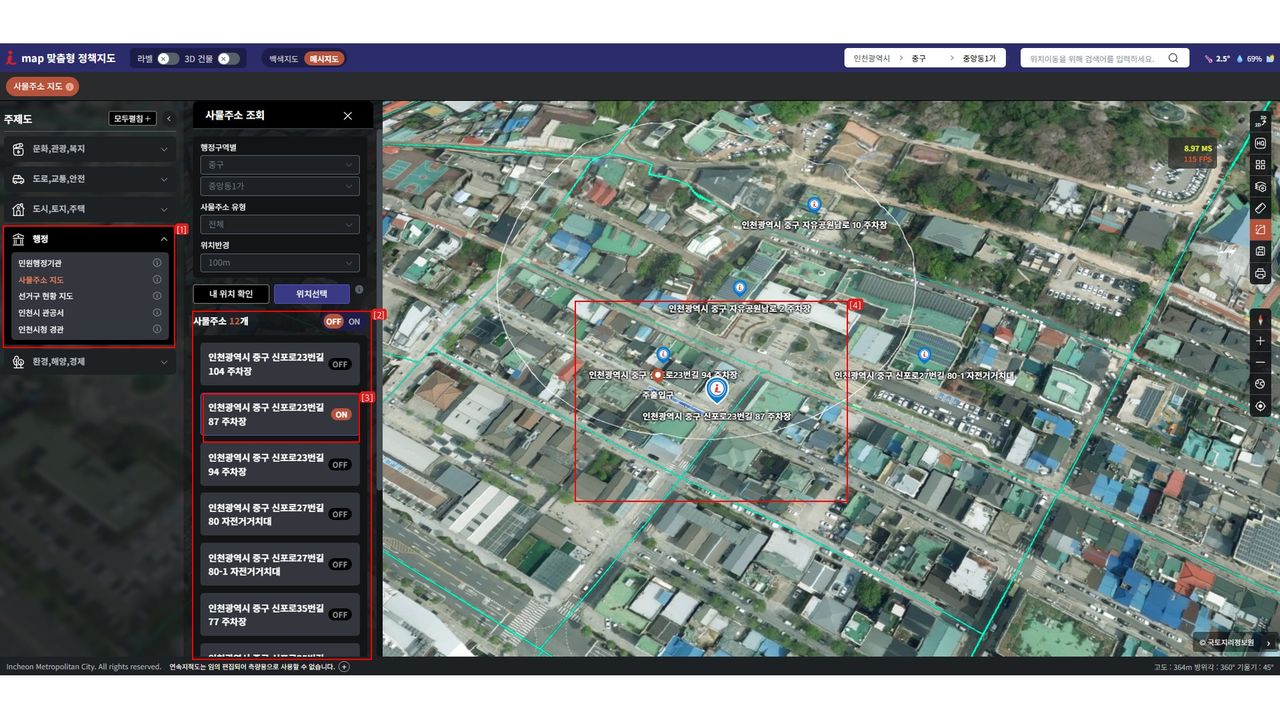
Task: Toggle the 라벨 label switch
Action: [168, 59]
